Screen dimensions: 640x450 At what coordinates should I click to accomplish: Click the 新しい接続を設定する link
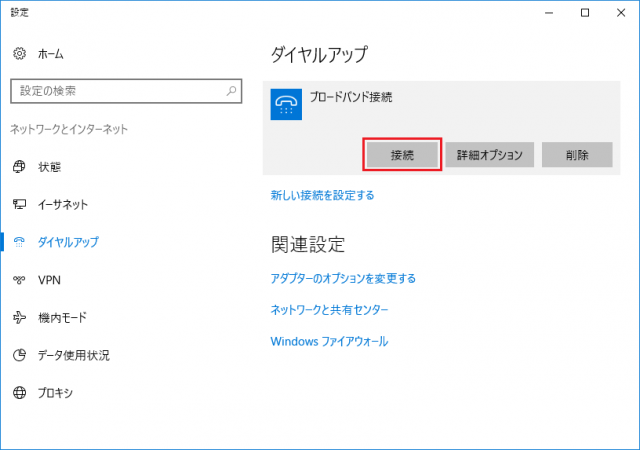pos(322,196)
